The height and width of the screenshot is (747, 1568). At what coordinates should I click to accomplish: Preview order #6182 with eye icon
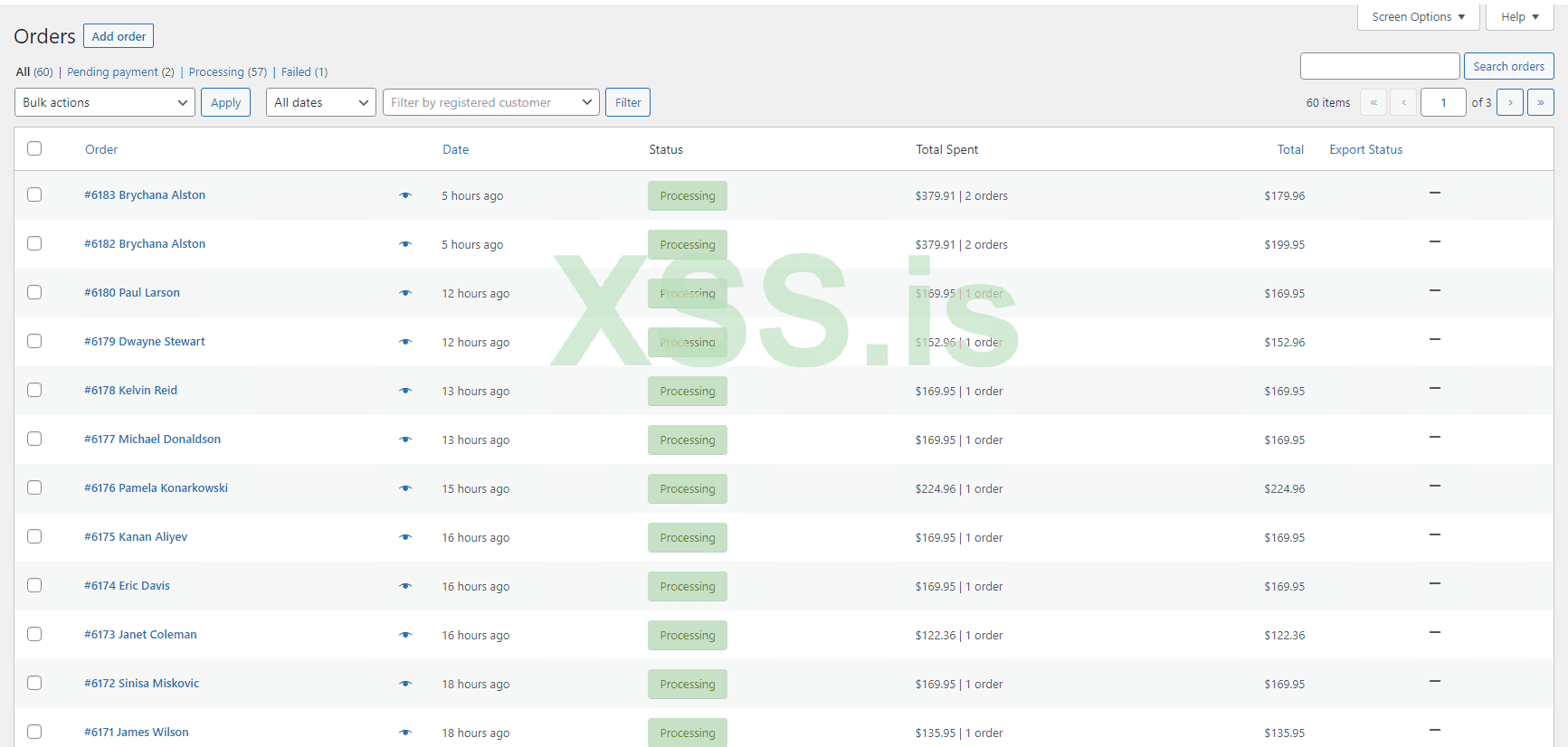click(x=405, y=244)
